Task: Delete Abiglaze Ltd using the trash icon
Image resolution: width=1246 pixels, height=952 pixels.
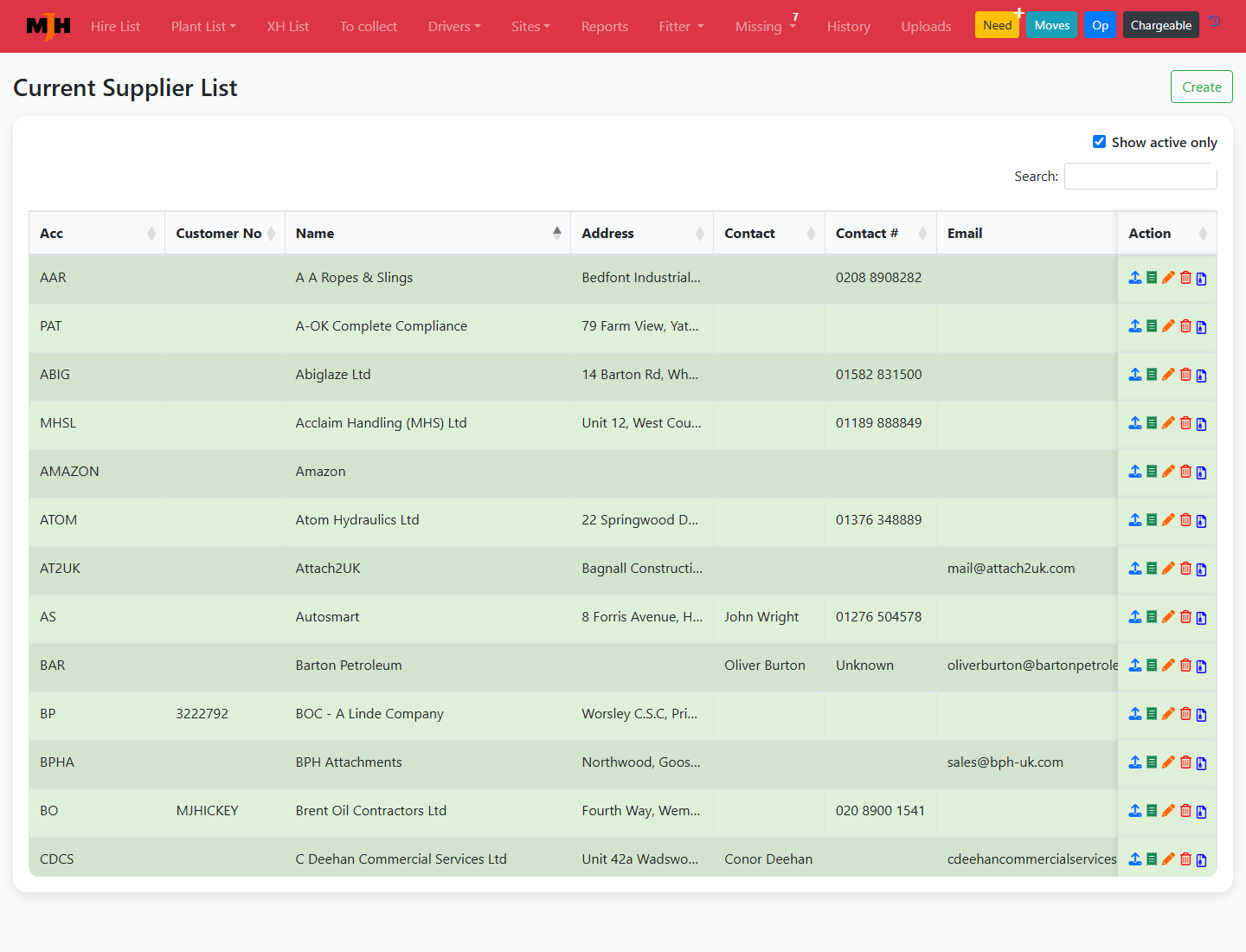Action: click(1185, 375)
